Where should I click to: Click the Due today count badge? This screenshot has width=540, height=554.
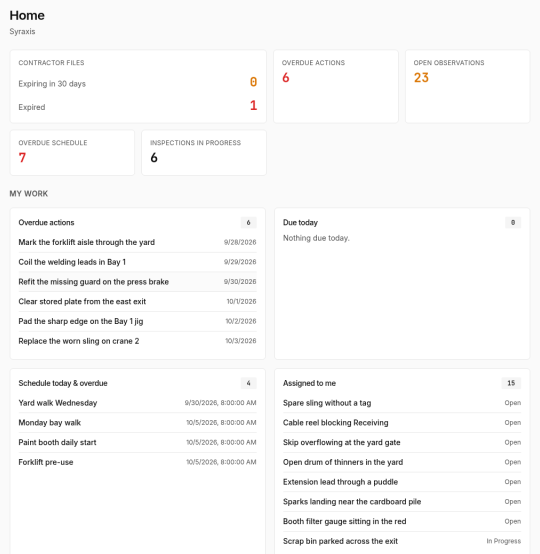513,223
